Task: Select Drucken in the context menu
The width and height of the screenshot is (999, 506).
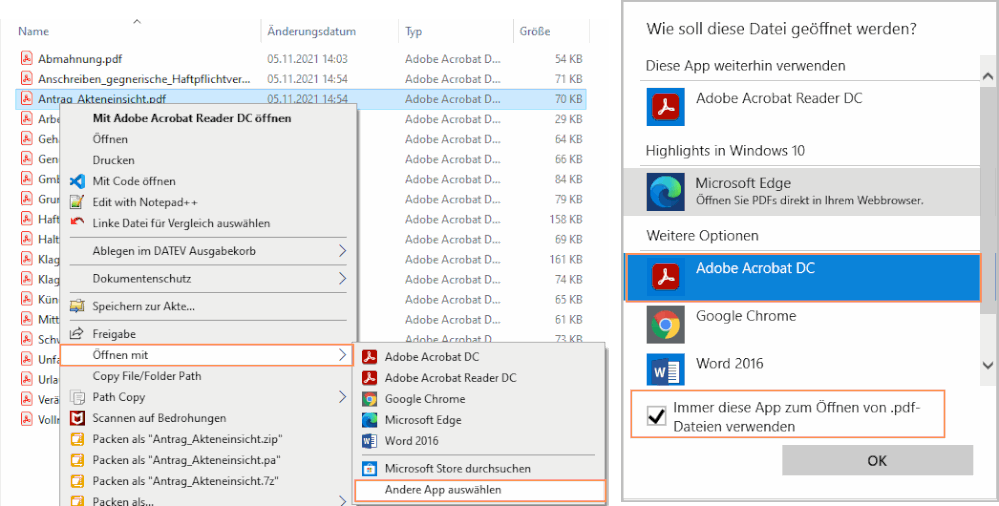Action: coord(113,160)
